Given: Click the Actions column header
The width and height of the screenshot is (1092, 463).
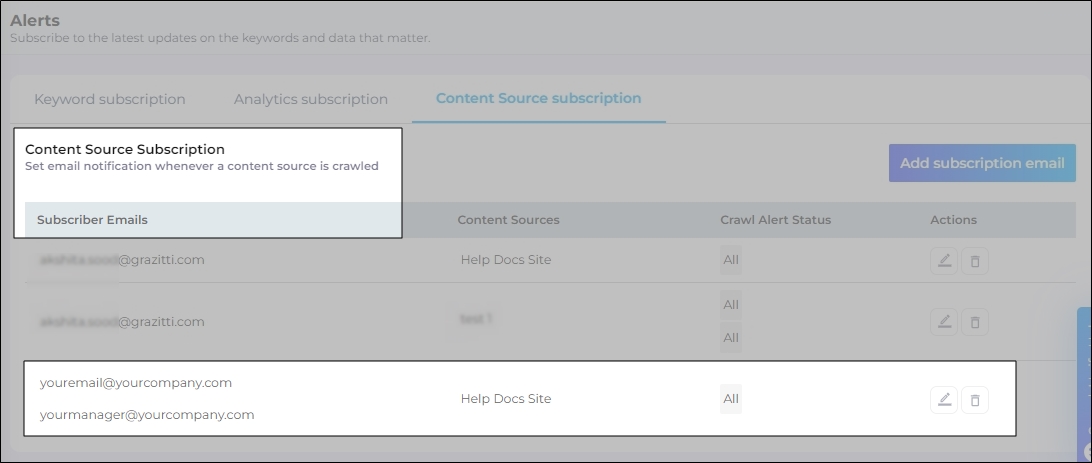Looking at the screenshot, I should 953,220.
